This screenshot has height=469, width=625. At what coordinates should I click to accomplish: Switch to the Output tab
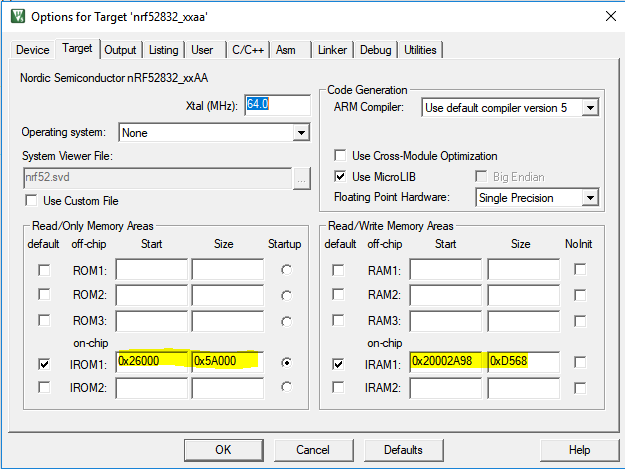(x=120, y=50)
